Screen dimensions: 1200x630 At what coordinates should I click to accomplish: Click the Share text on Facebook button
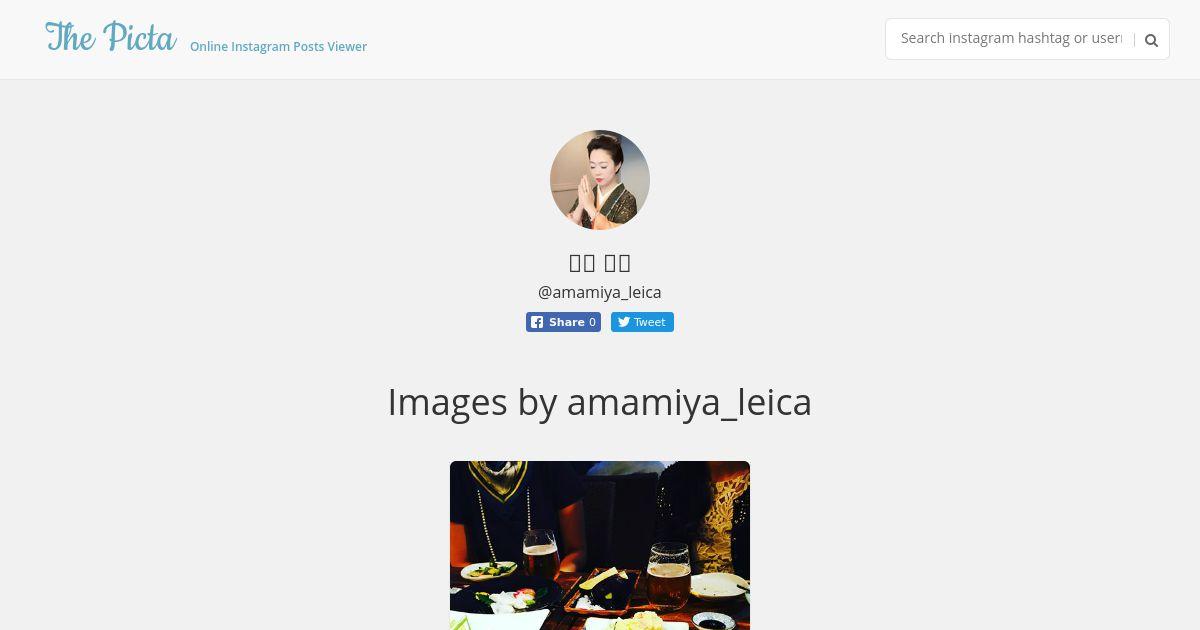click(x=566, y=322)
